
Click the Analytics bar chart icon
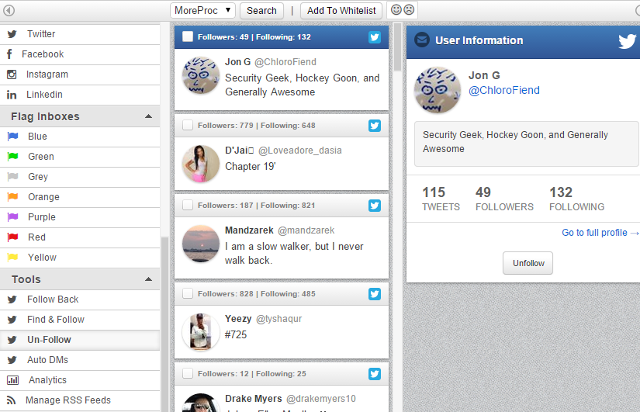point(13,380)
